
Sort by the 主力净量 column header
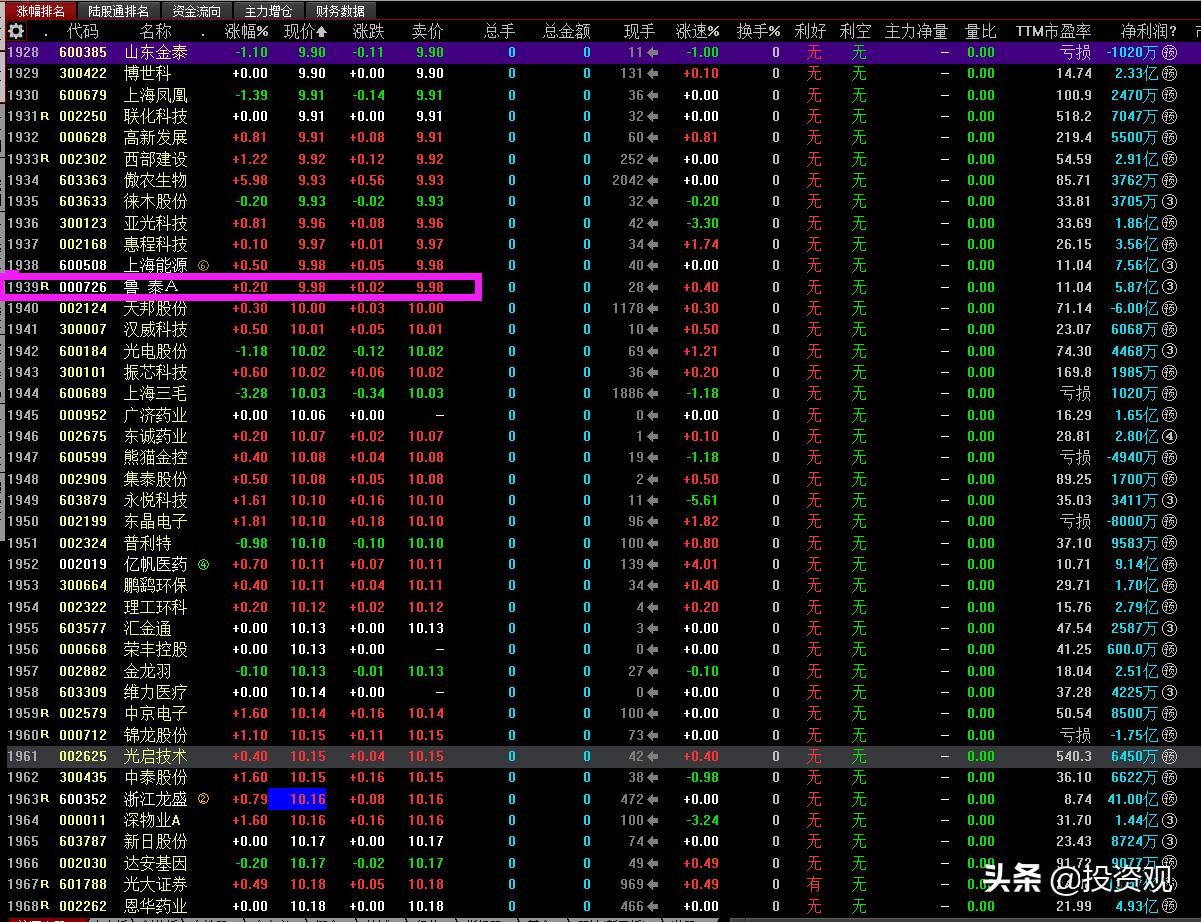916,32
